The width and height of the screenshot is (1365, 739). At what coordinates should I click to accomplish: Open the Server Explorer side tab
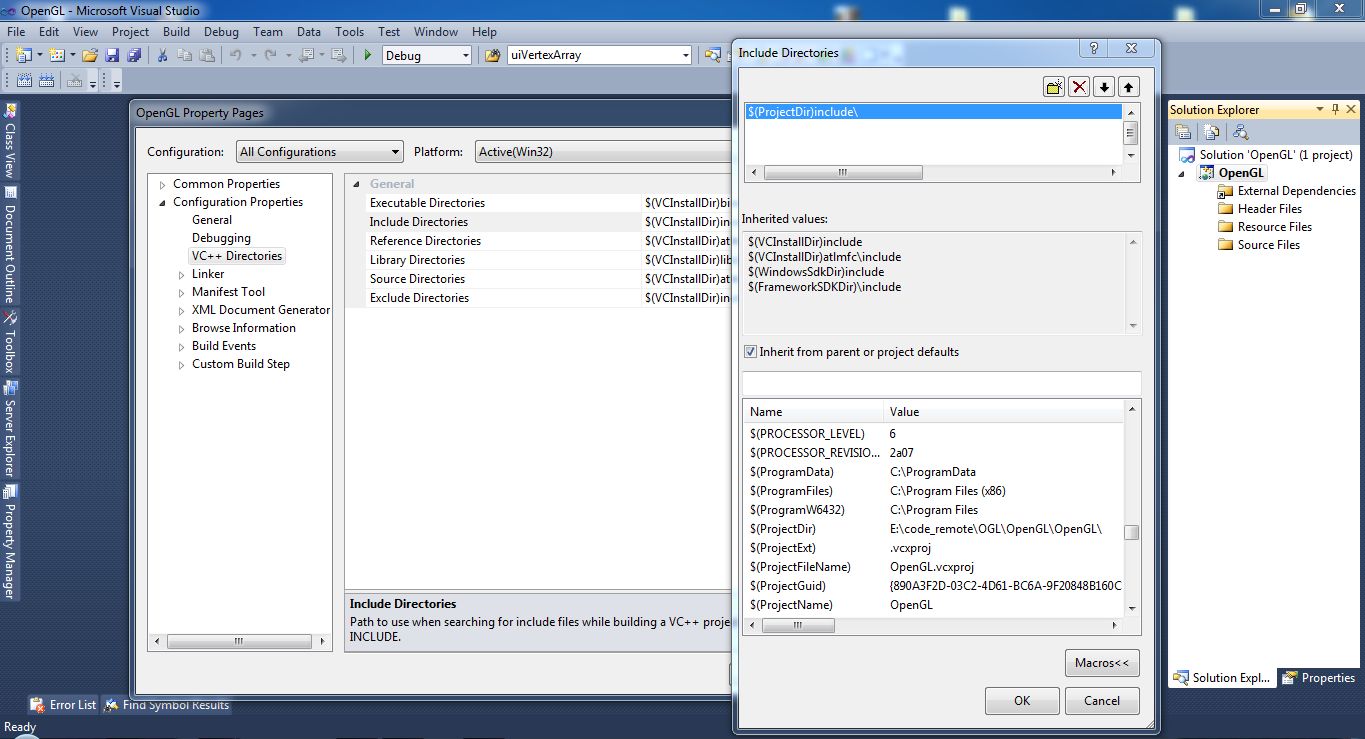coord(10,430)
